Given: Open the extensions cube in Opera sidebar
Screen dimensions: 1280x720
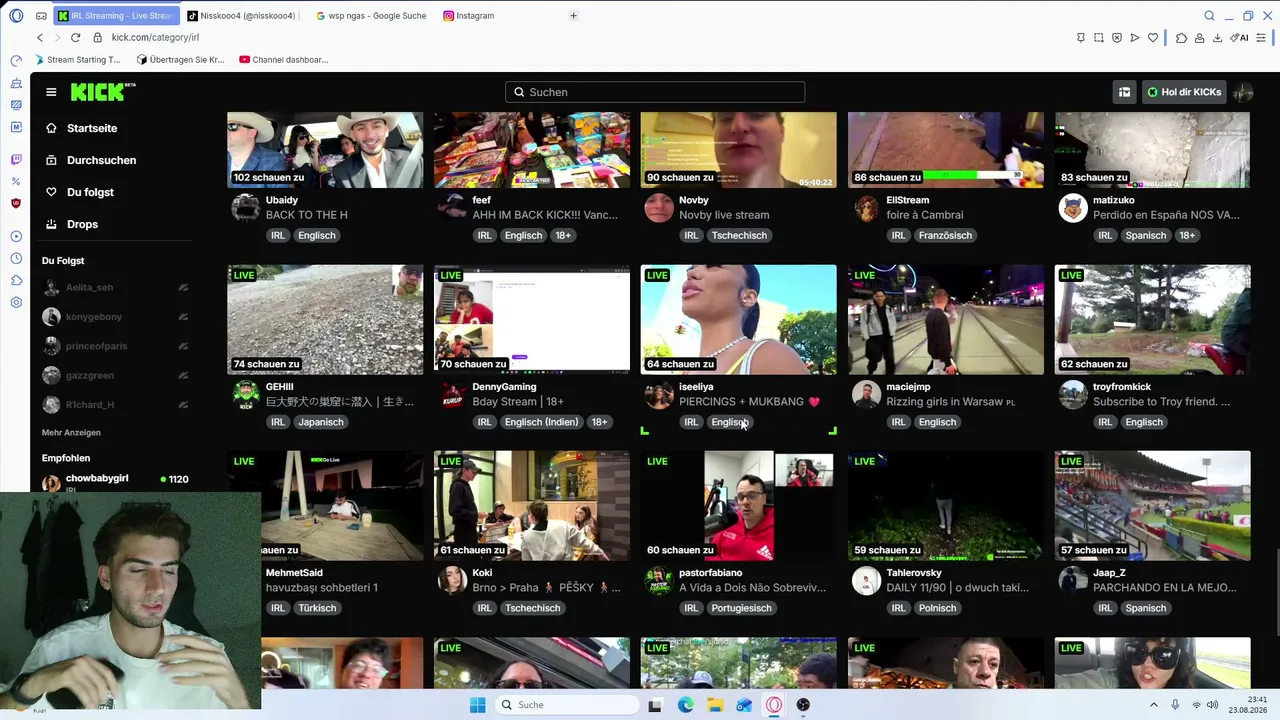Looking at the screenshot, I should point(16,281).
